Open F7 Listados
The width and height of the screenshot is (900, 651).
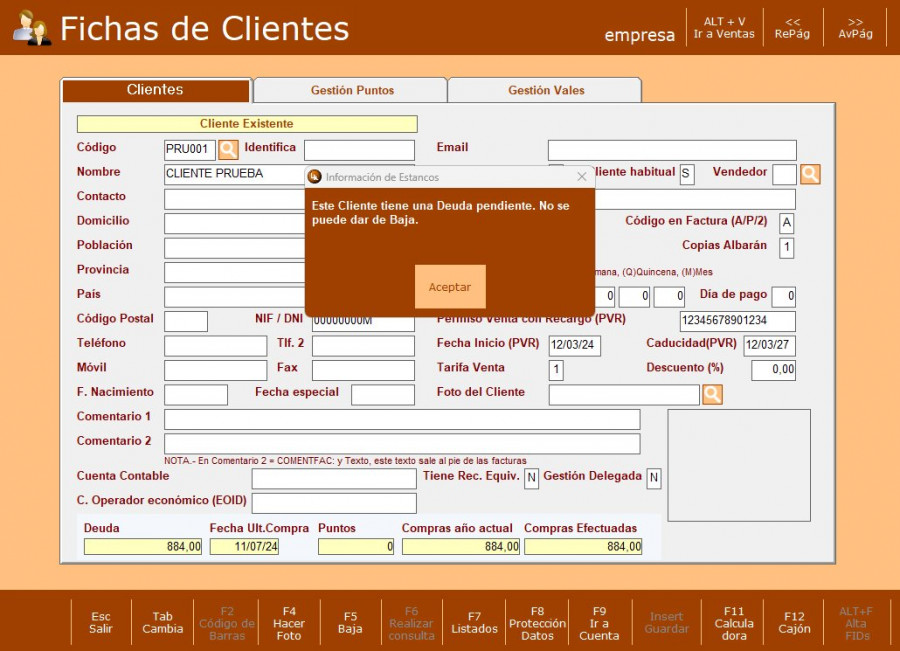pos(474,622)
